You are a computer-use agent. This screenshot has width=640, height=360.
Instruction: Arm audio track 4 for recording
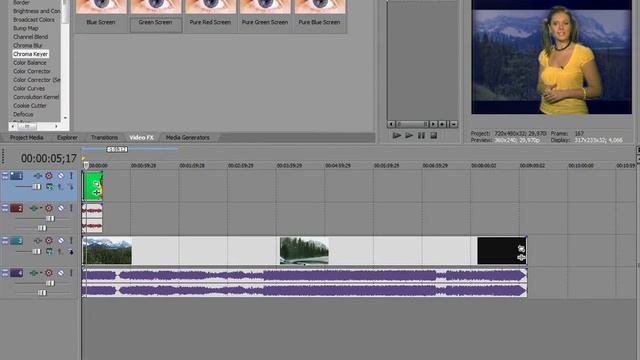point(49,273)
